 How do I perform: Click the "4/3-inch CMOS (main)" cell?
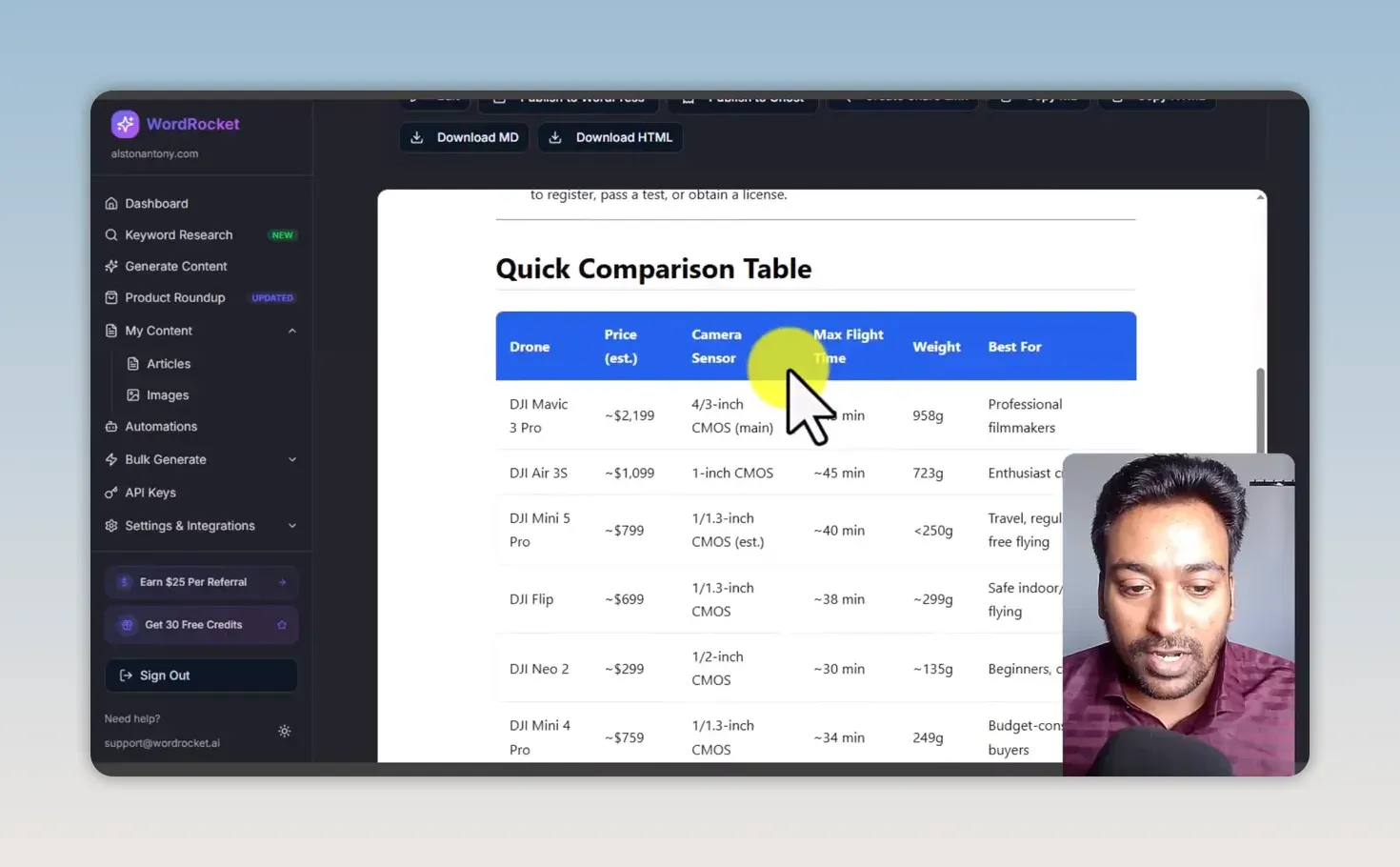pyautogui.click(x=732, y=415)
